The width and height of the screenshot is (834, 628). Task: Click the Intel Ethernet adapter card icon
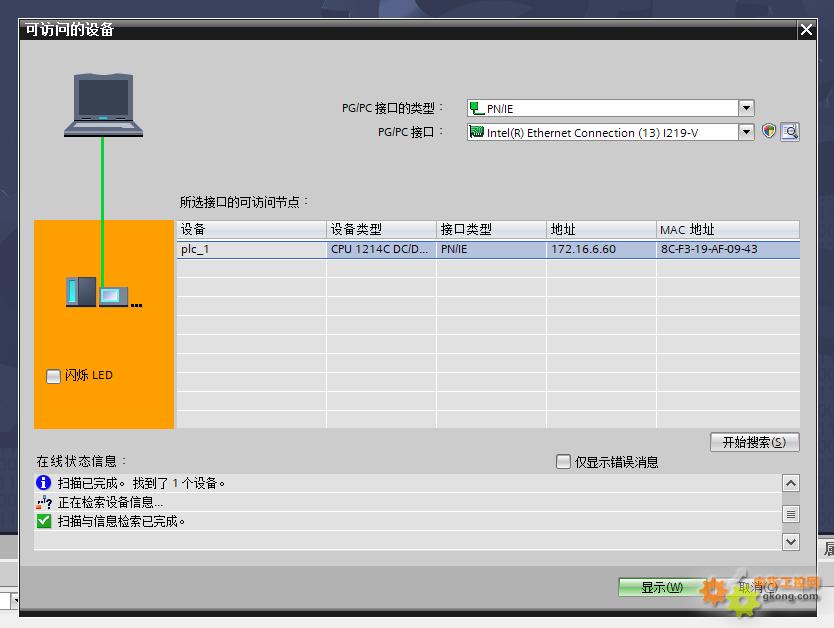coord(477,132)
